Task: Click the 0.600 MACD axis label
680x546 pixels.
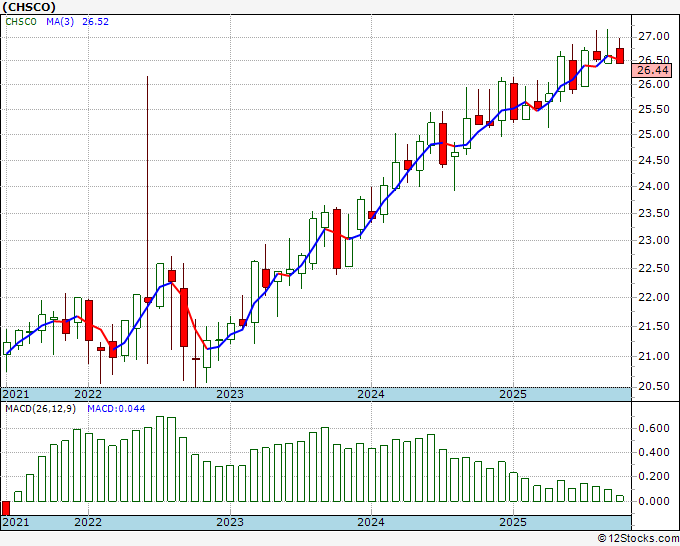Action: pyautogui.click(x=654, y=428)
